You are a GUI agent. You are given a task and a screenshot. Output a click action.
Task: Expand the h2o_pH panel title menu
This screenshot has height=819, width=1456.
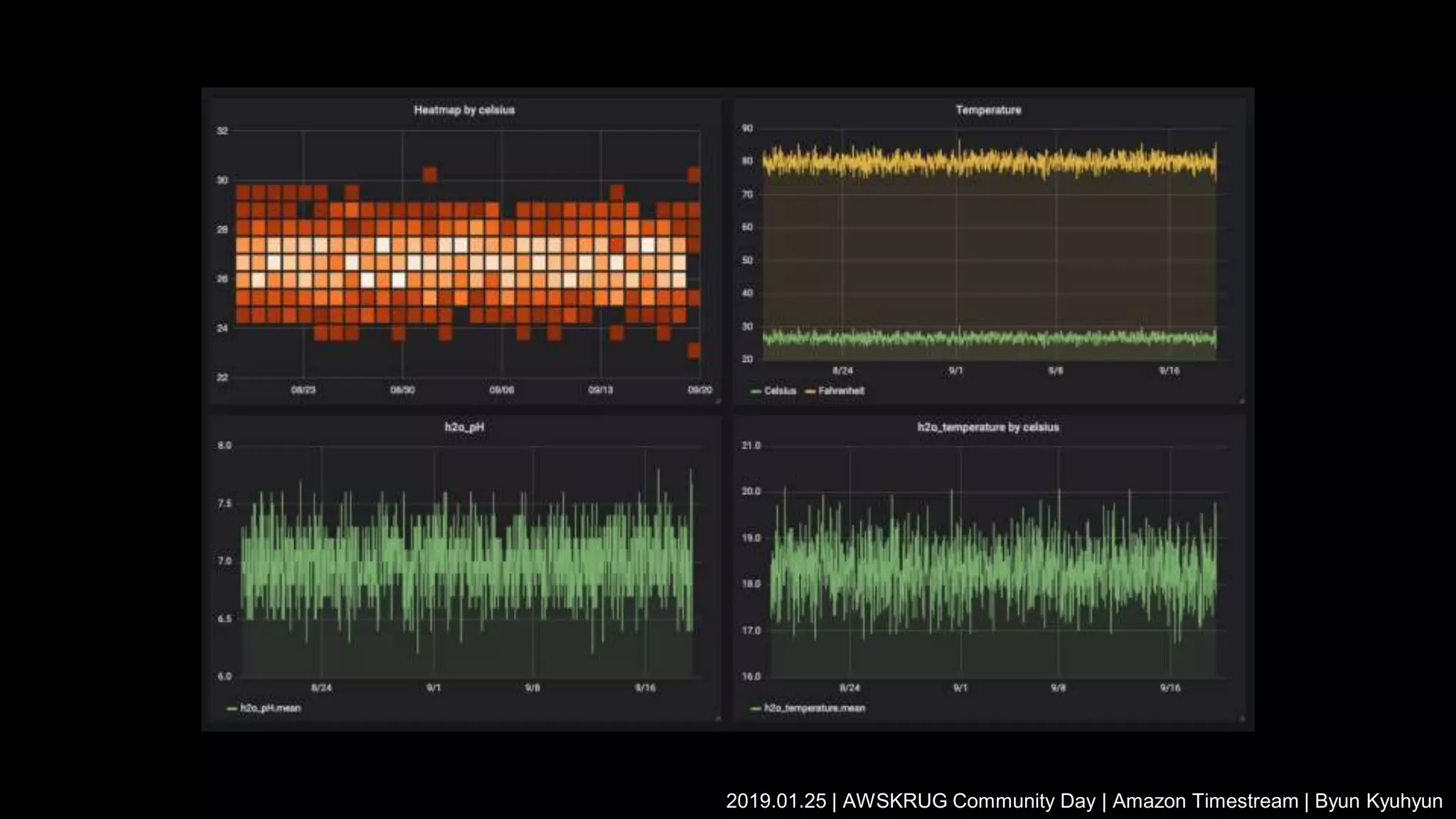(464, 427)
